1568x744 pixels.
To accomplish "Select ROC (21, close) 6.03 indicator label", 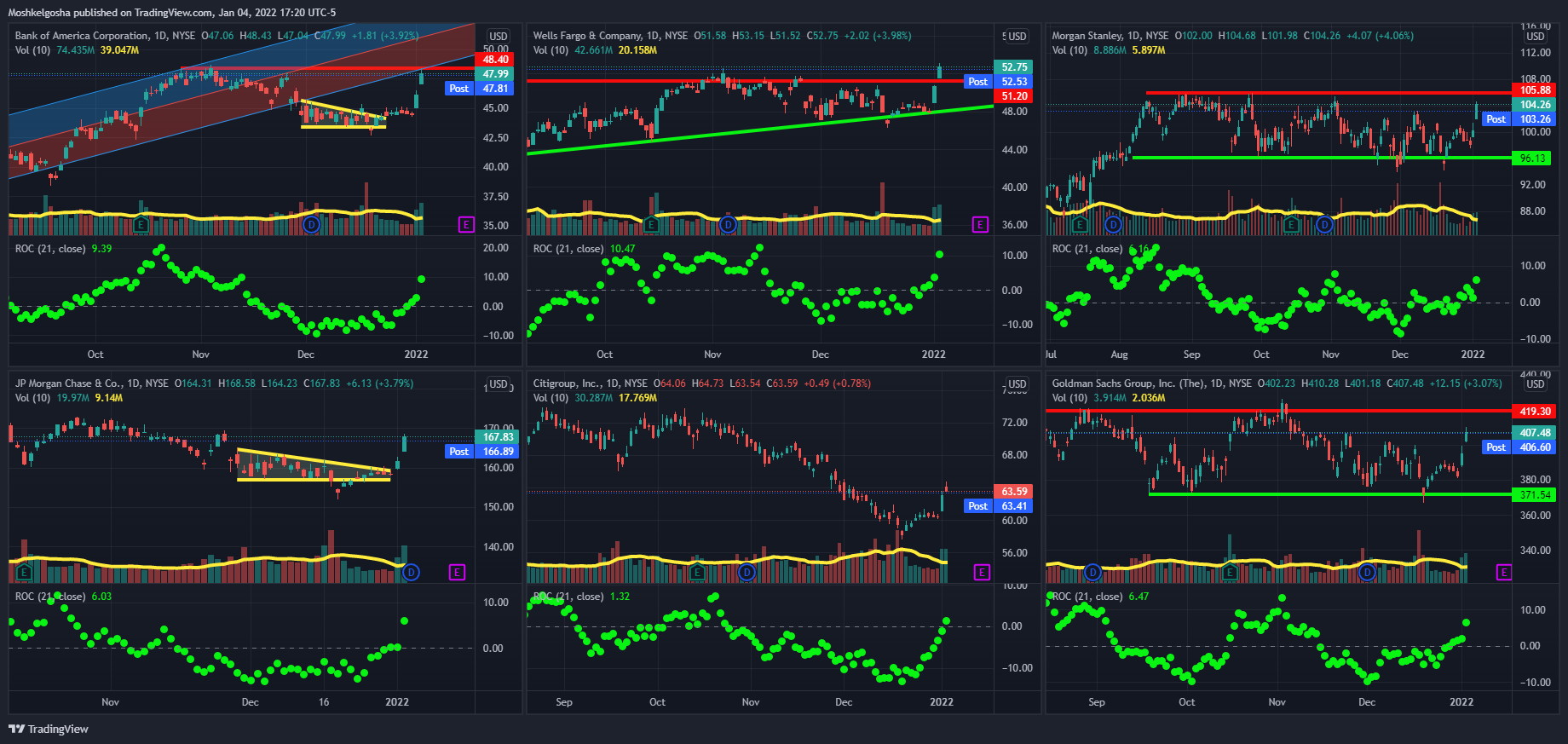I will pos(63,597).
